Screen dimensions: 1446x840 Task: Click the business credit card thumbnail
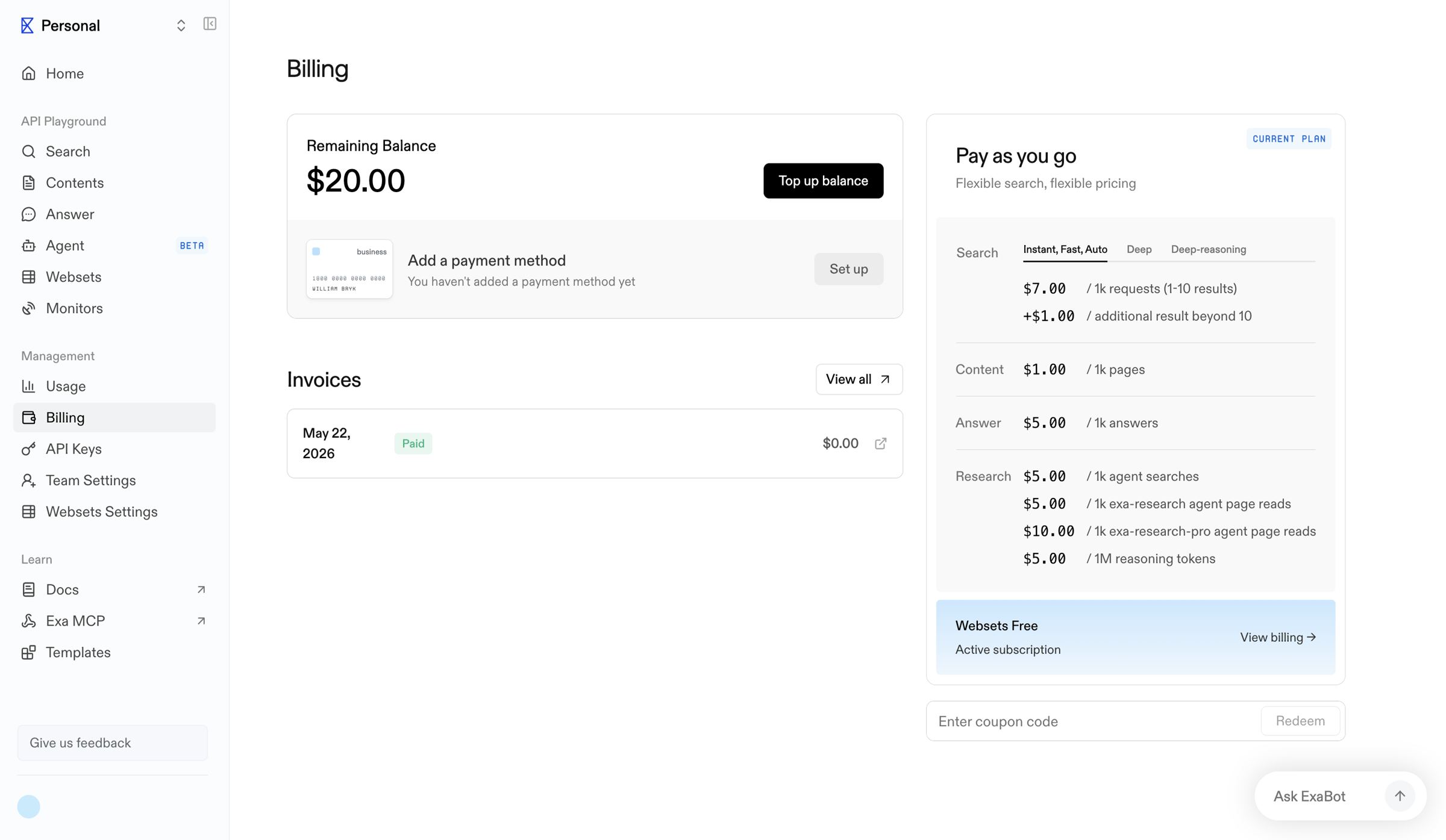point(349,269)
